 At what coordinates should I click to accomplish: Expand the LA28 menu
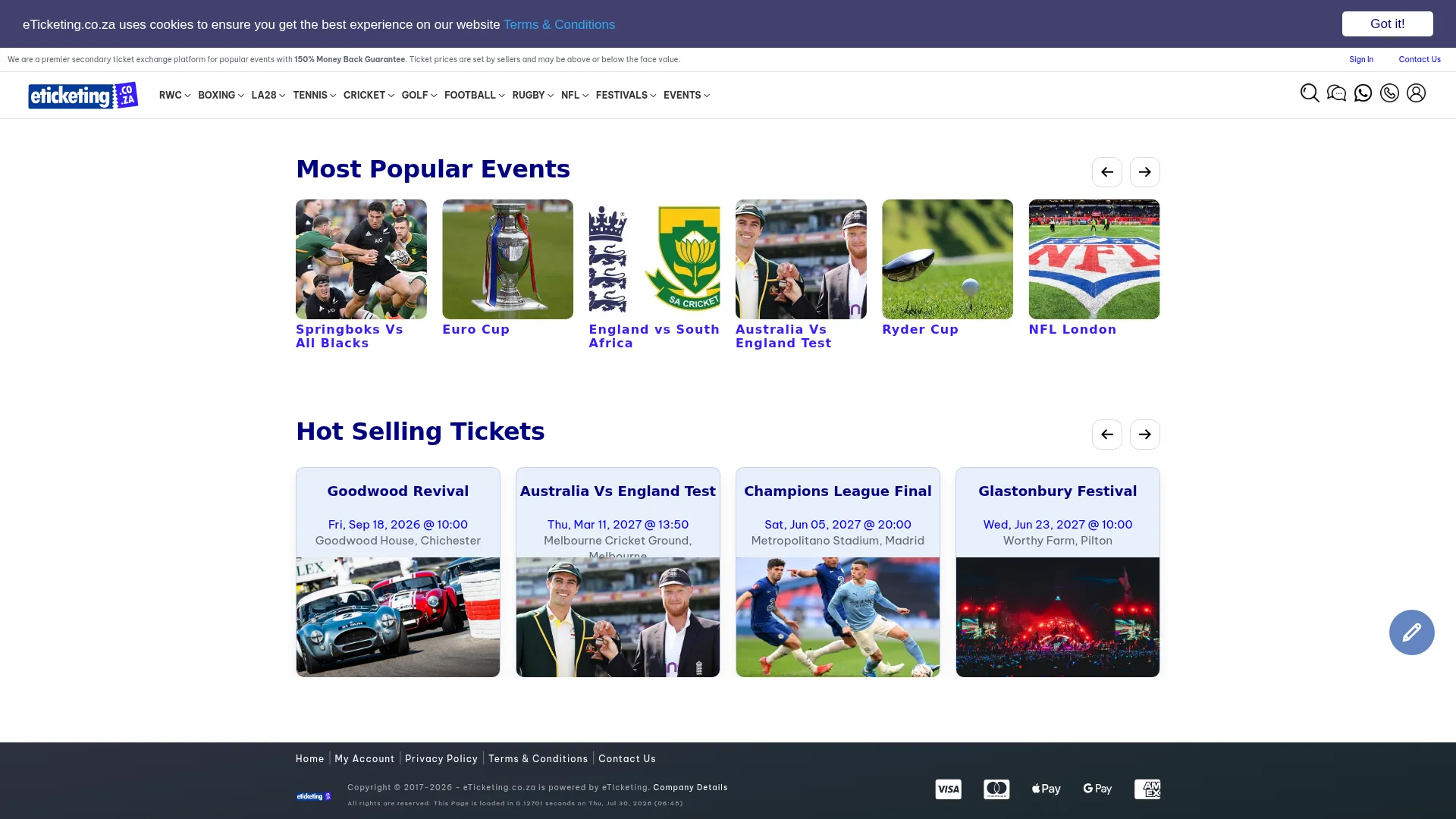268,96
